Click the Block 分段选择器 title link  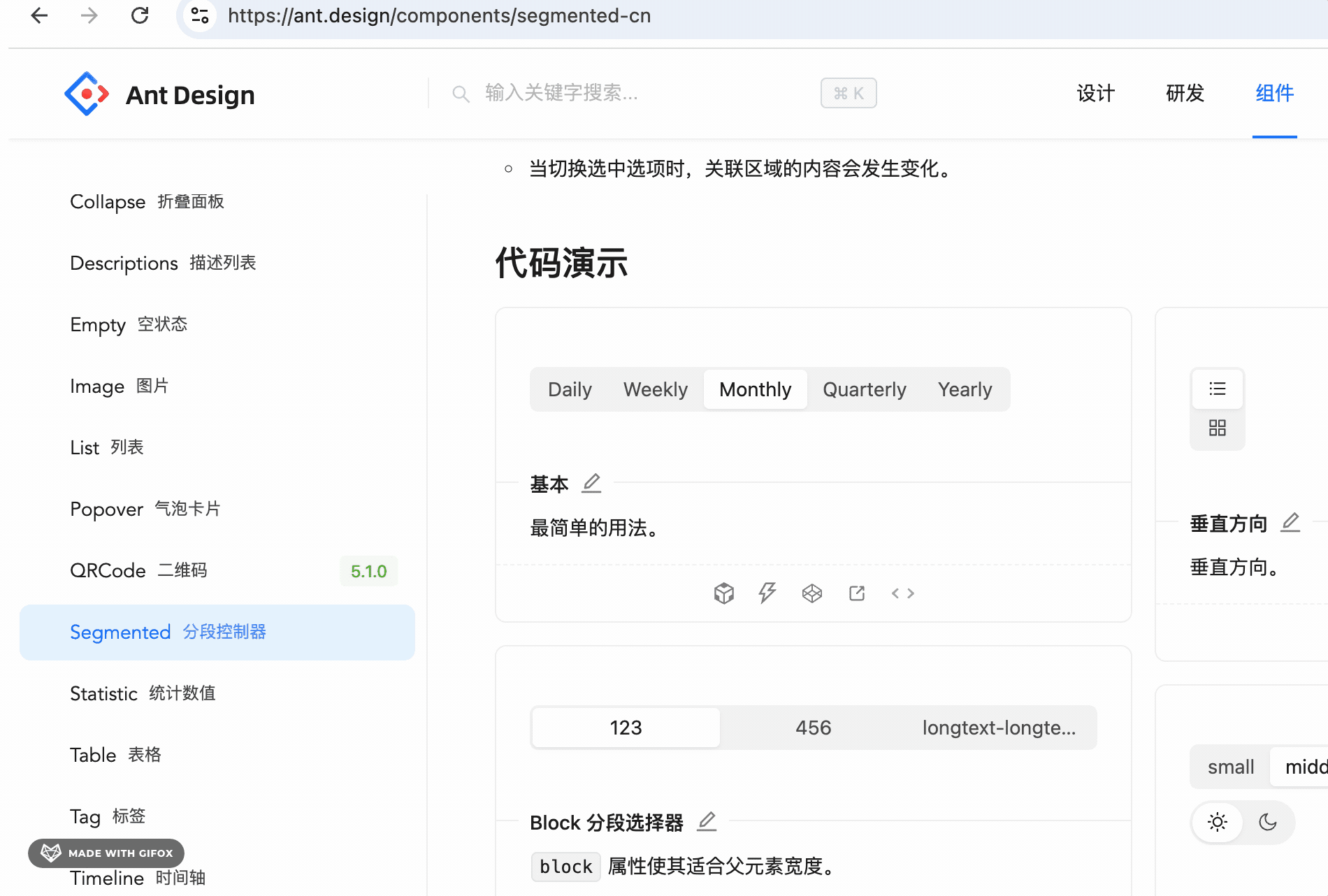pos(607,823)
